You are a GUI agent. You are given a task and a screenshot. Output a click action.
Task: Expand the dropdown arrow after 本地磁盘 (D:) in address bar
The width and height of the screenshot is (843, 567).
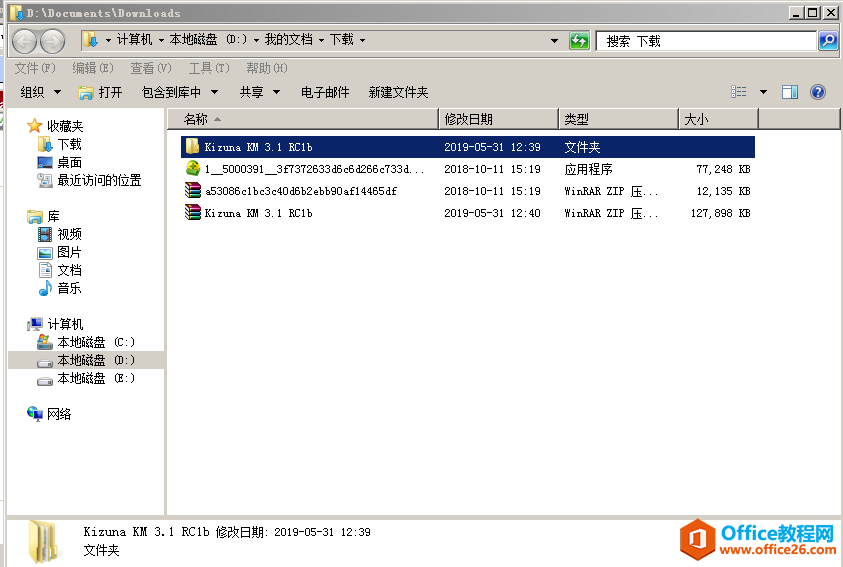click(x=256, y=40)
